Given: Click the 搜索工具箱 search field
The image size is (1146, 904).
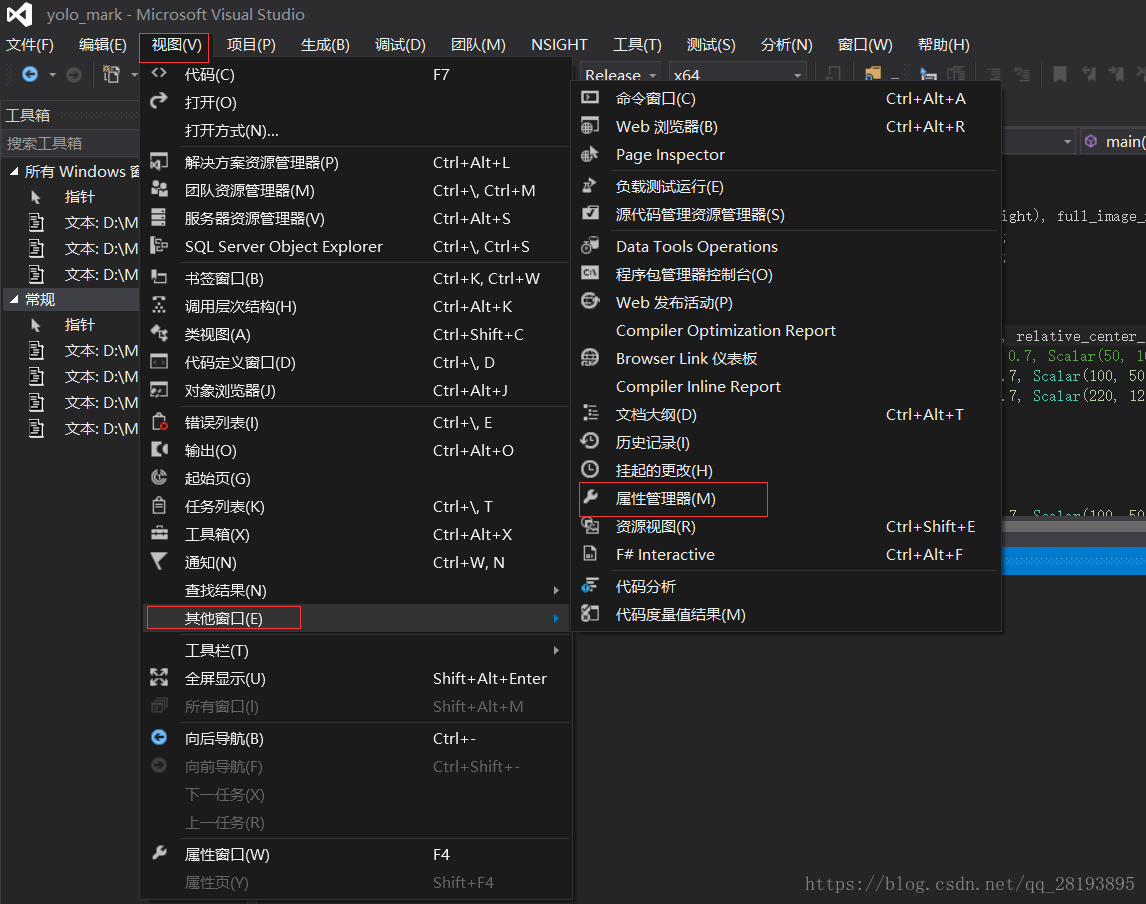Looking at the screenshot, I should pos(71,143).
